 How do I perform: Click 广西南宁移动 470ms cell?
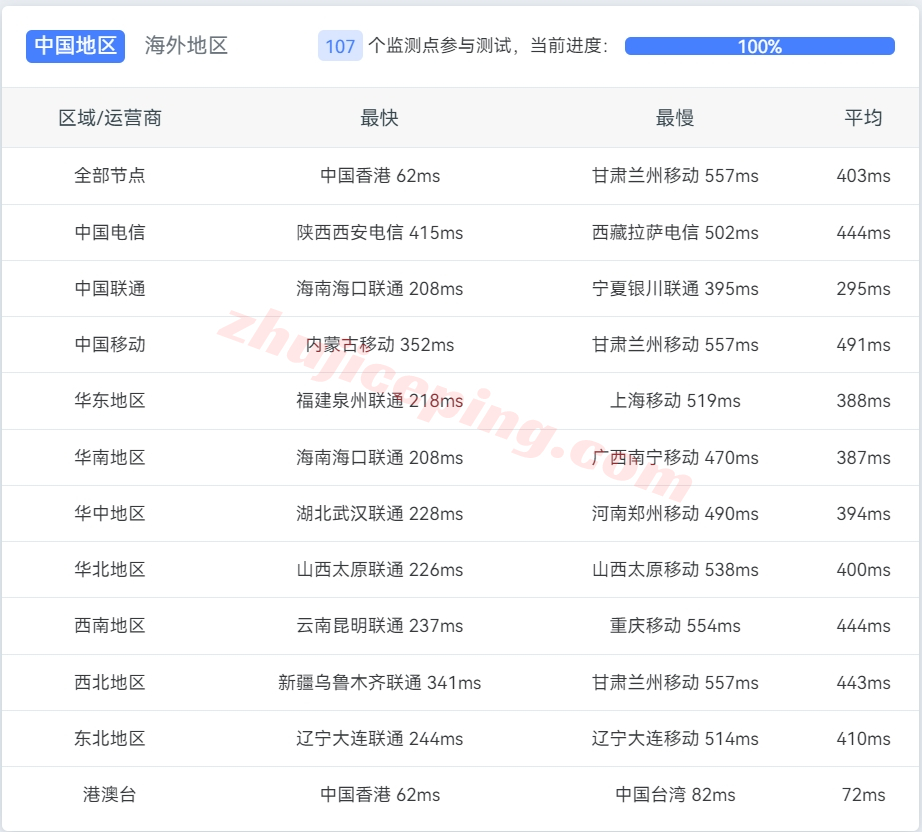675,457
